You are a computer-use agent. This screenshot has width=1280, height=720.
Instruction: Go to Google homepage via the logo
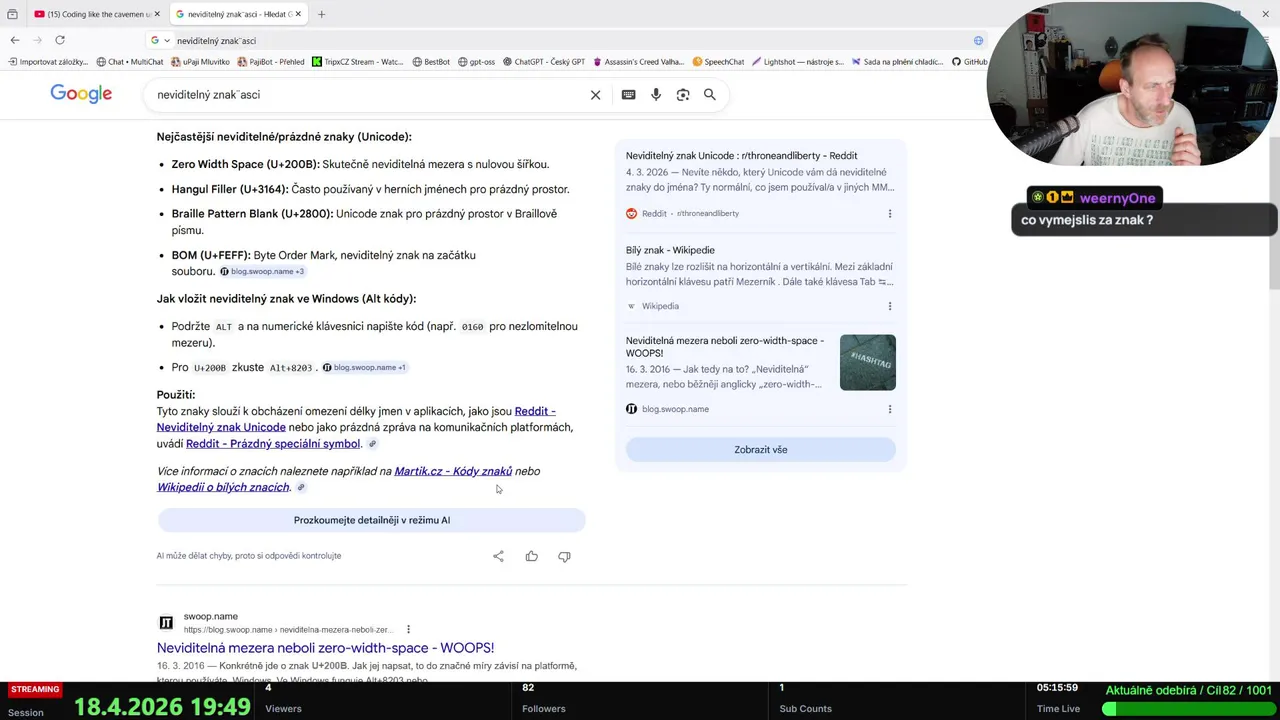click(81, 94)
